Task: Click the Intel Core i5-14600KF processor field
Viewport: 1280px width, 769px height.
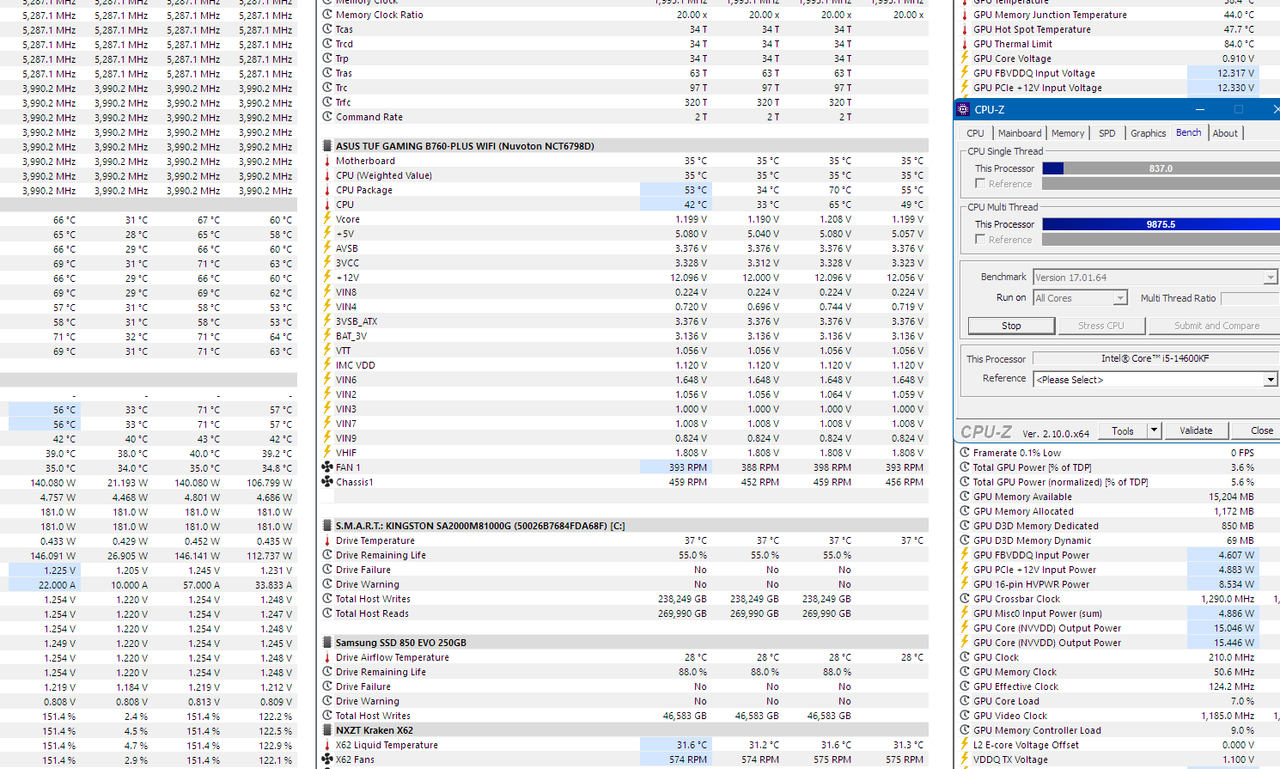Action: click(x=1155, y=359)
